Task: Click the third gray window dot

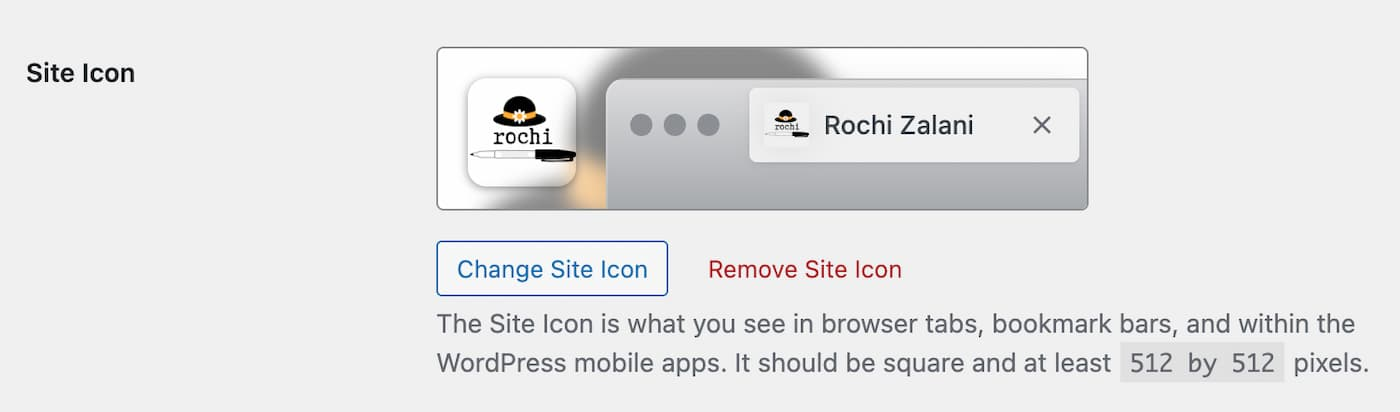Action: (x=708, y=125)
